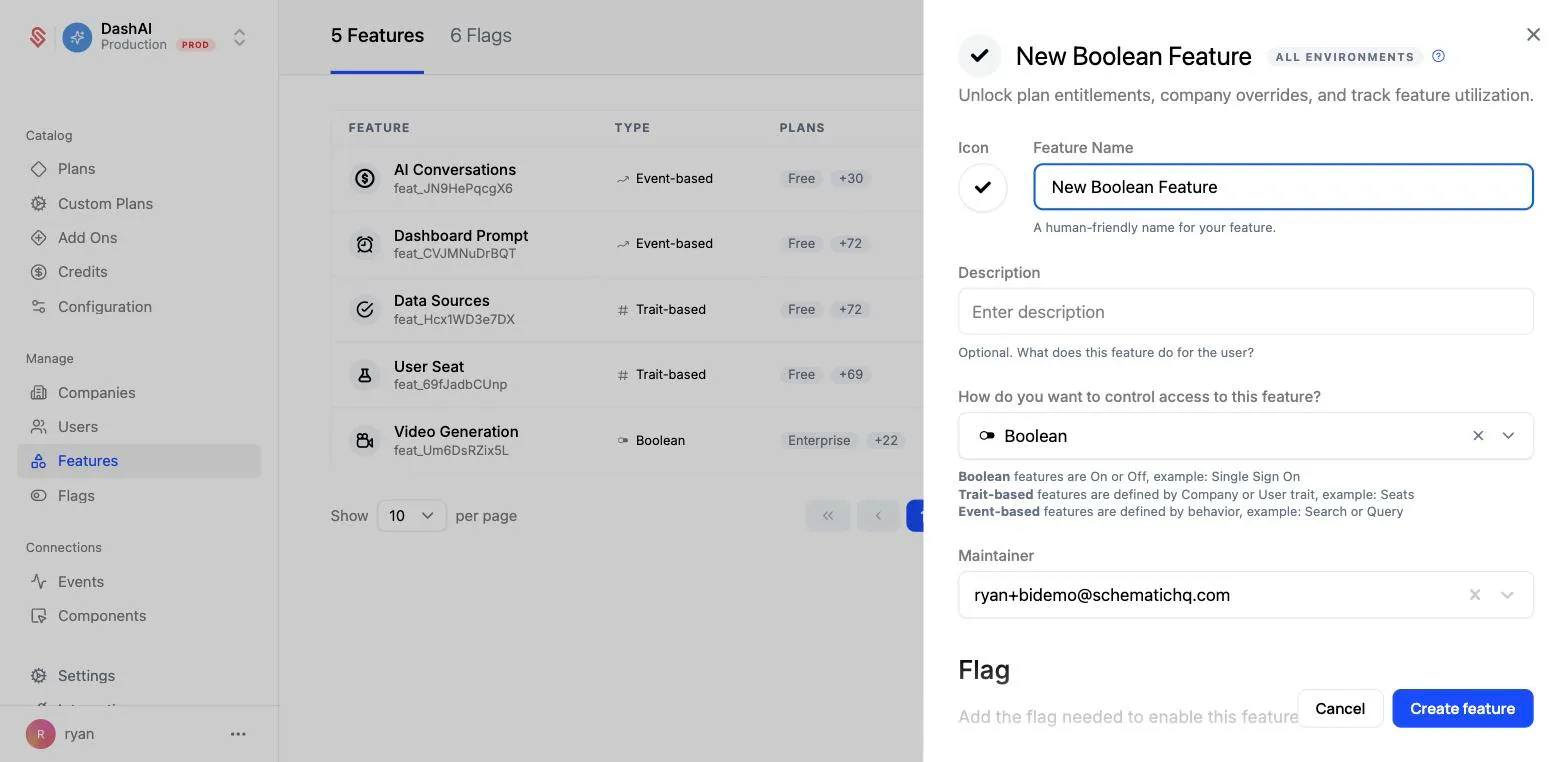
Task: Click the All Environments help icon
Action: pyautogui.click(x=1439, y=57)
